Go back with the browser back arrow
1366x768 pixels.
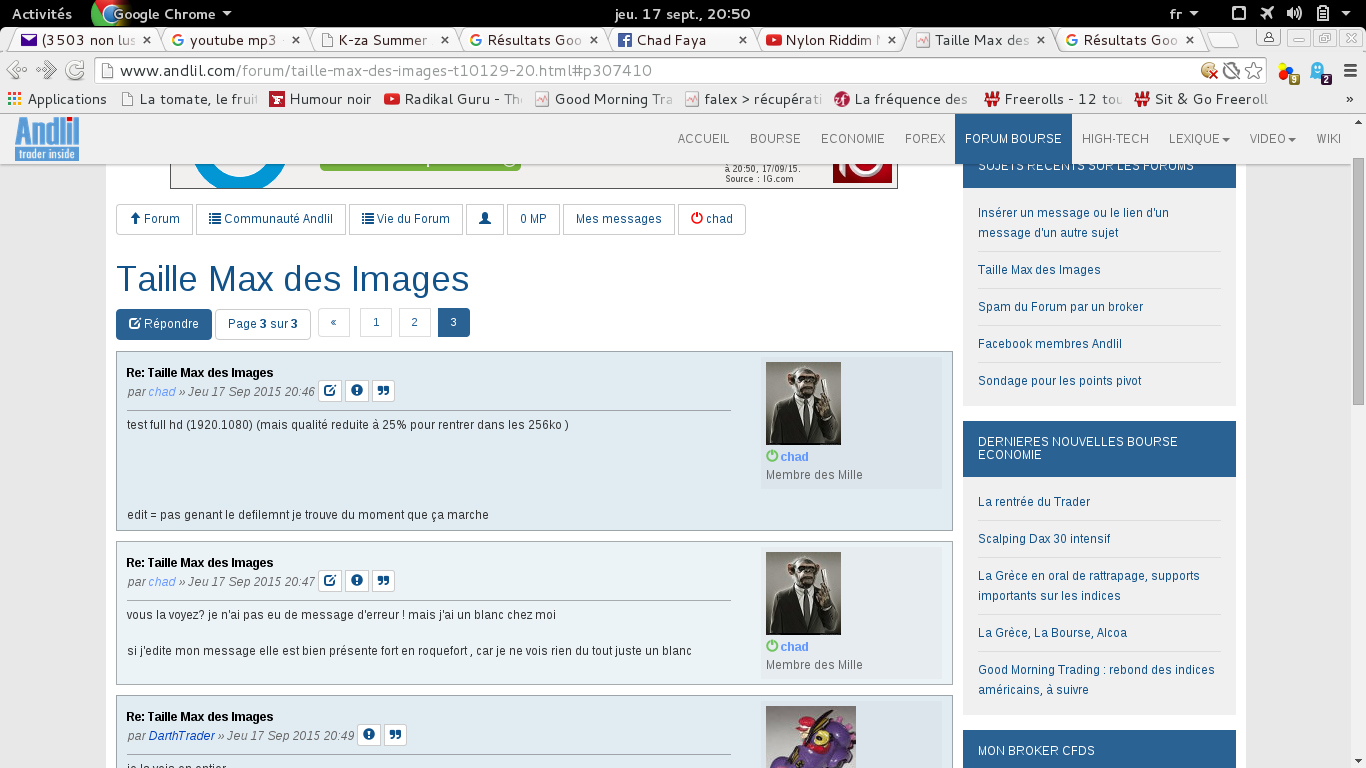pos(17,70)
